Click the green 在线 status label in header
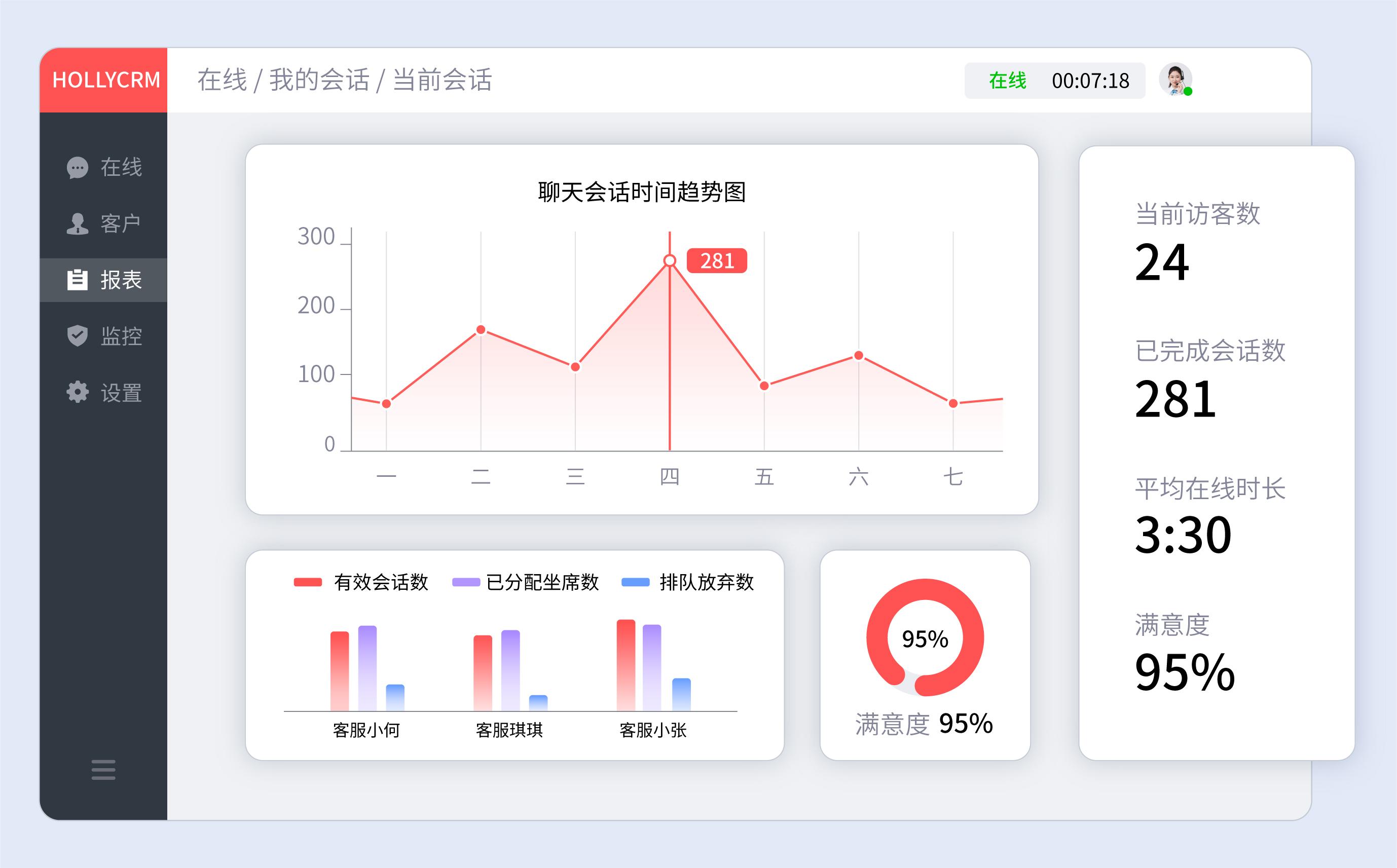1397x868 pixels. [x=1007, y=81]
